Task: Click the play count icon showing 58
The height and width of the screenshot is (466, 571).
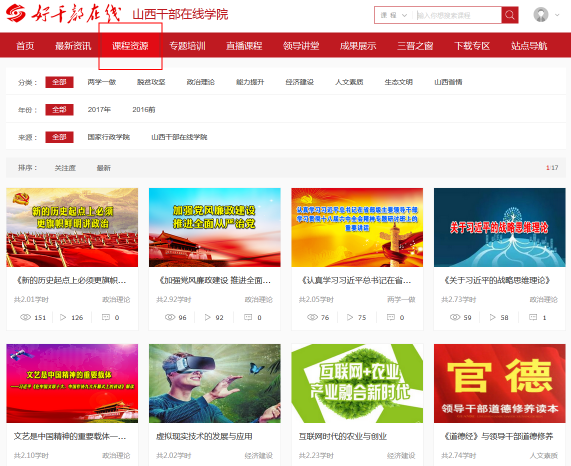Action: (x=493, y=317)
